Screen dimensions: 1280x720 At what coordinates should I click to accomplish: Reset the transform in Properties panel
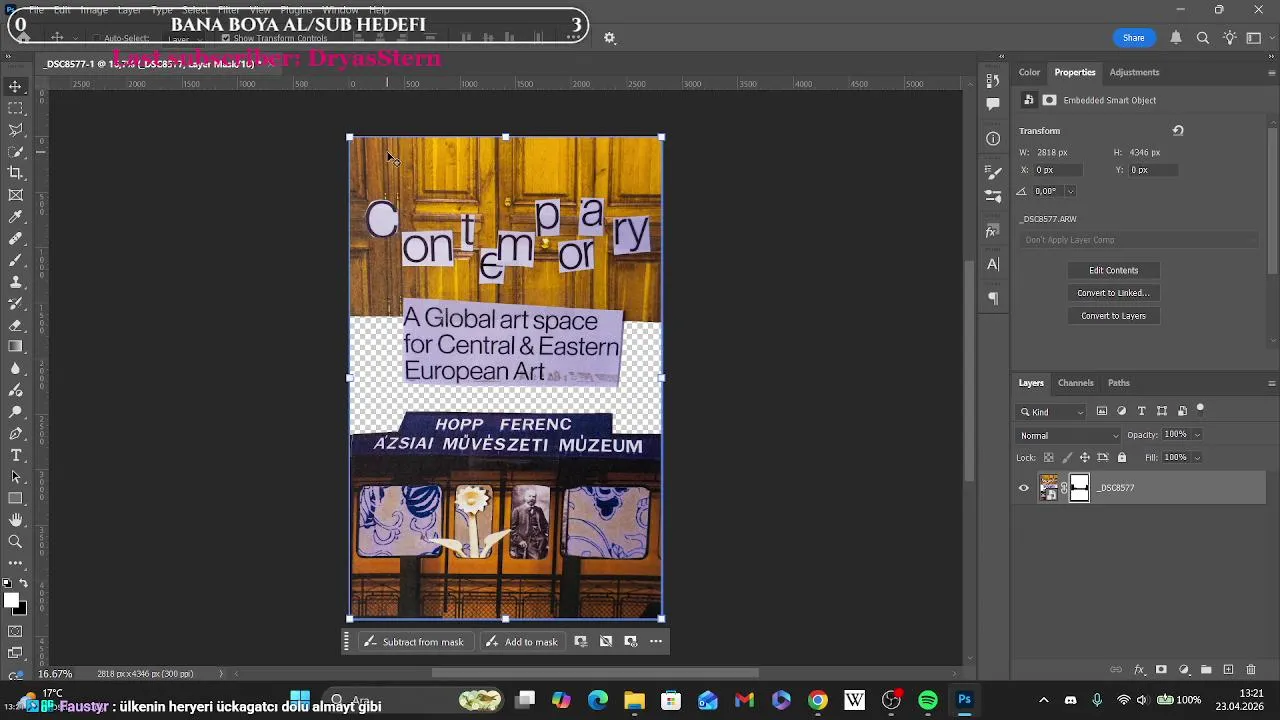(1178, 131)
